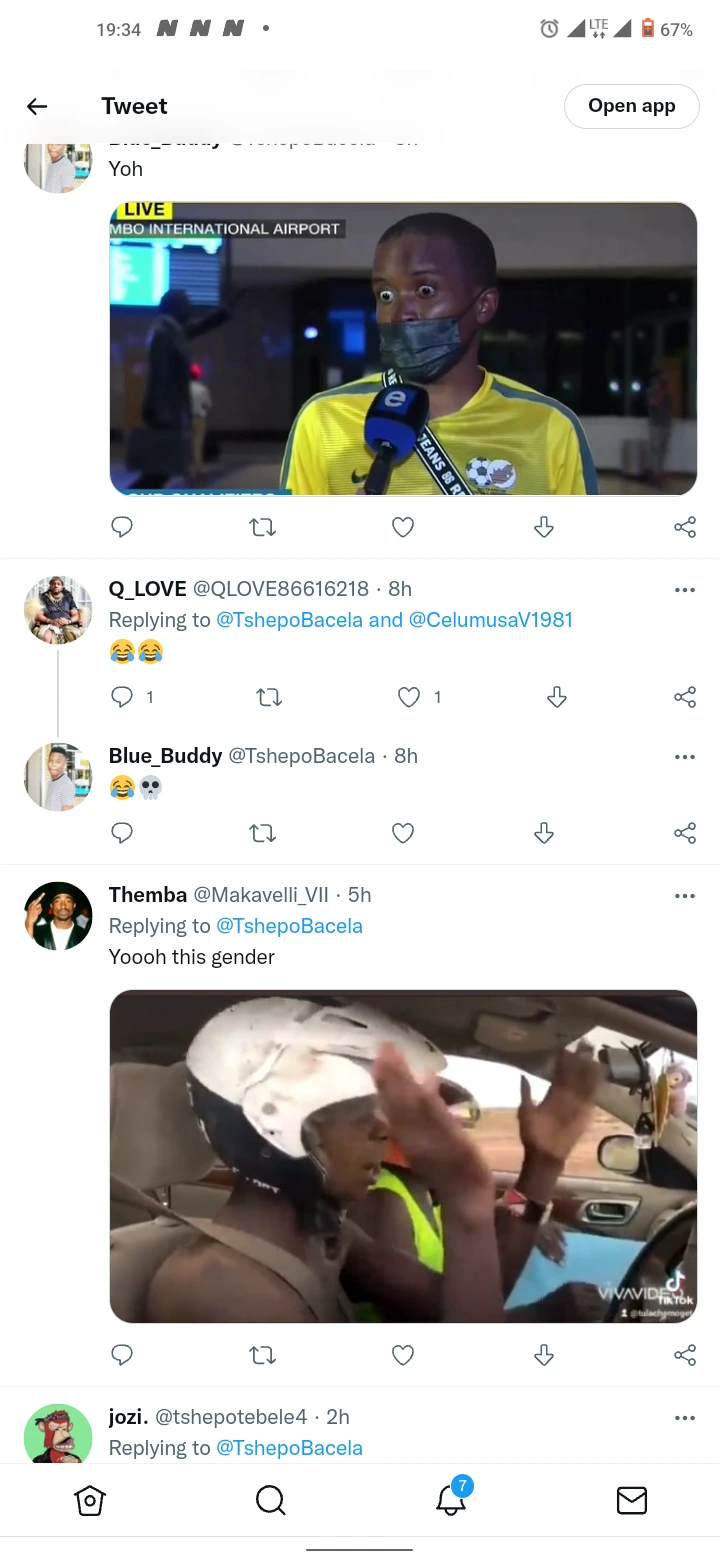Like Q_LOVE's reply
Viewport: 720px width, 1560px height.
(409, 697)
